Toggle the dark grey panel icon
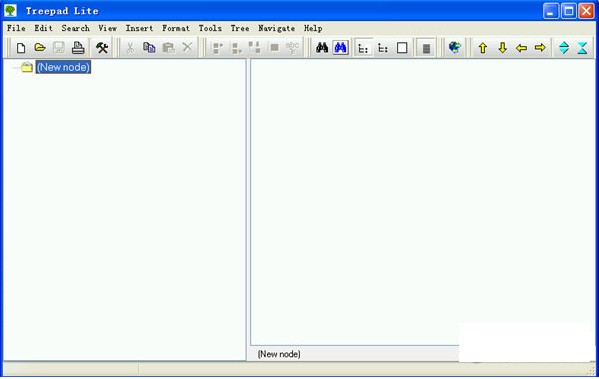The image size is (599, 379). 426,48
